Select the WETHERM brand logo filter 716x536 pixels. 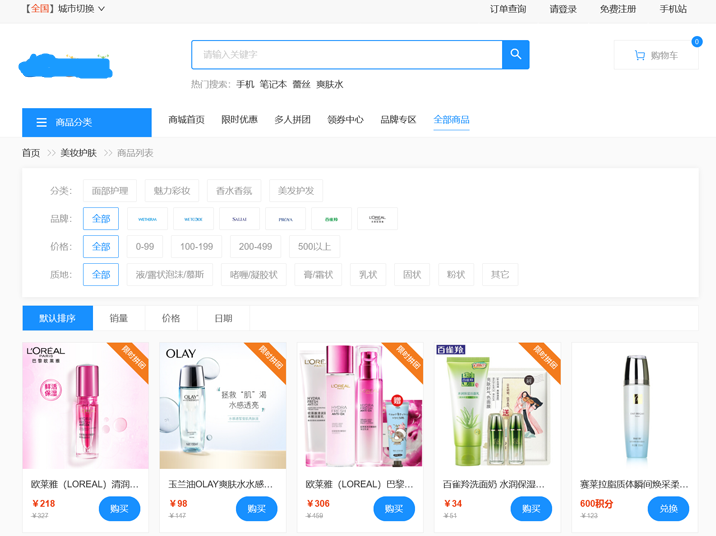(x=147, y=219)
